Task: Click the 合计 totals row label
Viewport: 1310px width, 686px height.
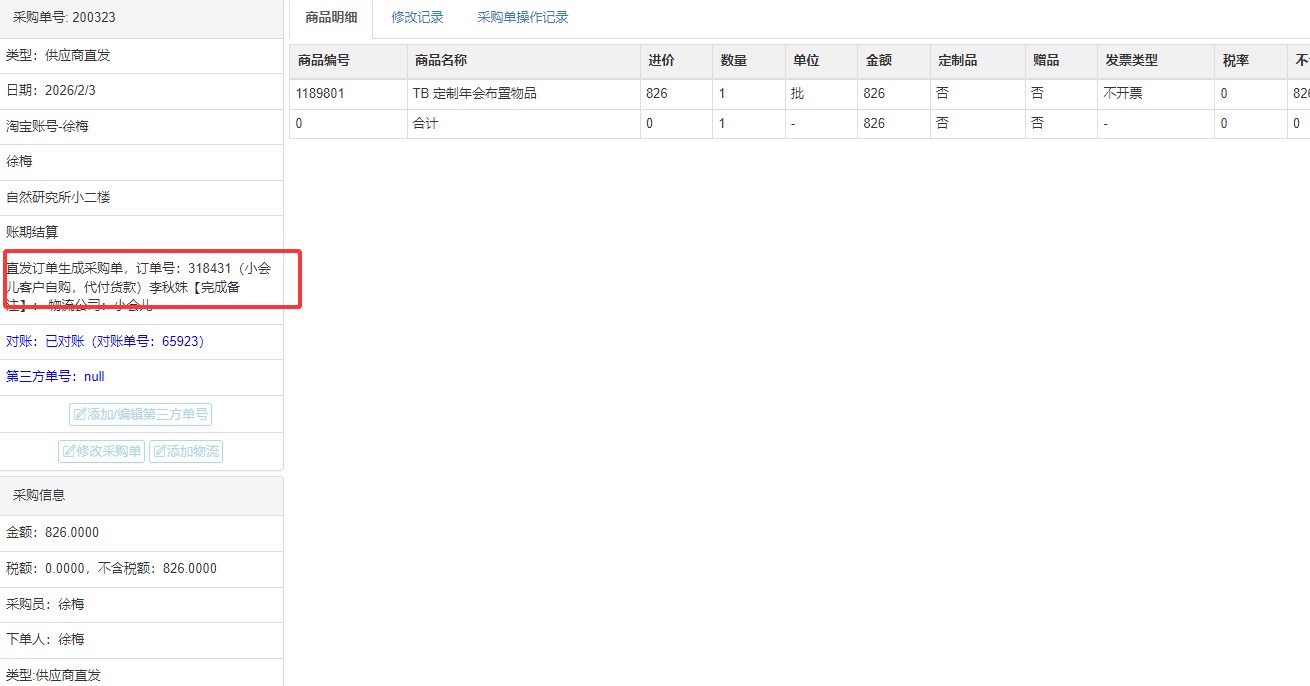Action: tap(425, 124)
